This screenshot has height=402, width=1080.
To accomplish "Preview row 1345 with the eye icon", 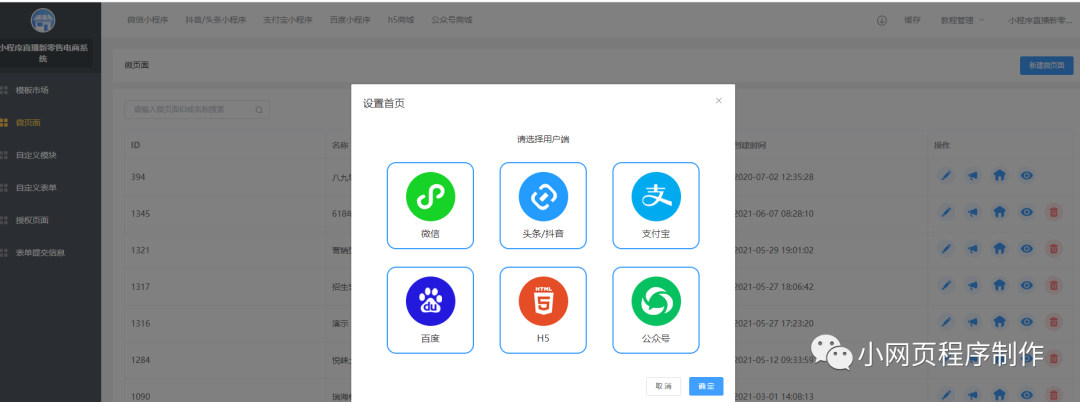I will 1026,213.
